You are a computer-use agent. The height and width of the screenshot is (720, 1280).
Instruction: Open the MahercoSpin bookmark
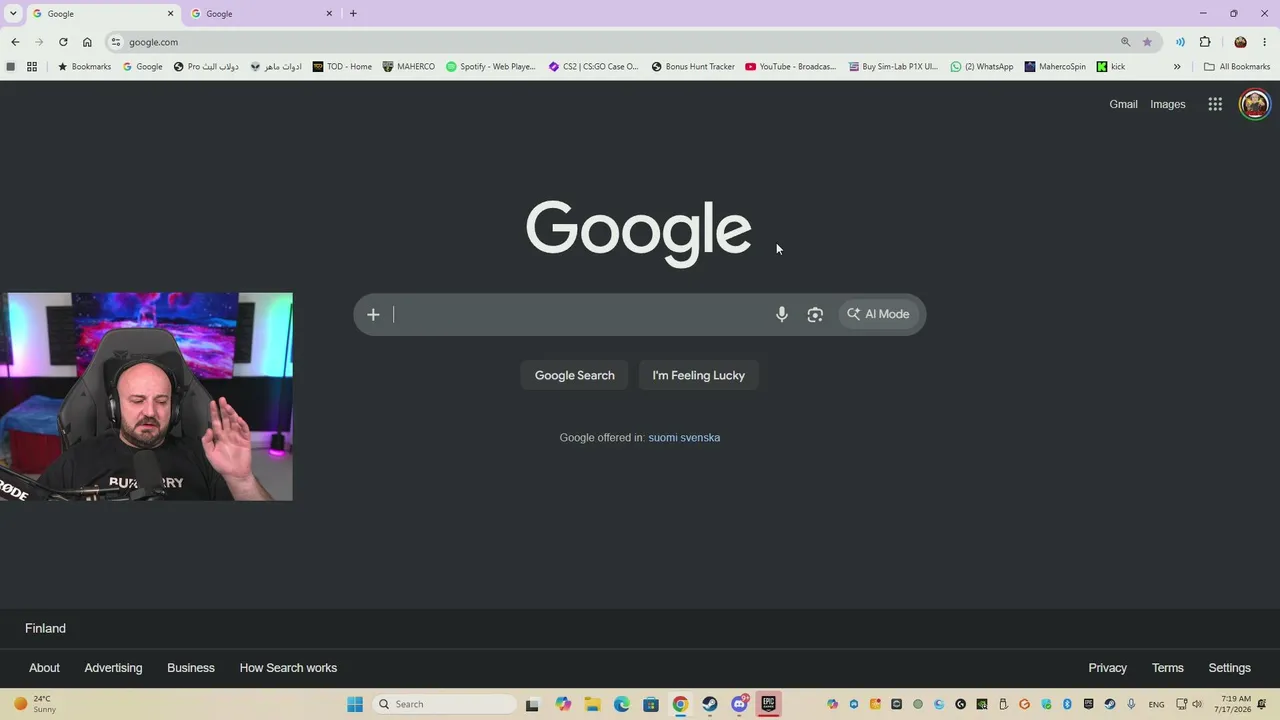point(1055,67)
